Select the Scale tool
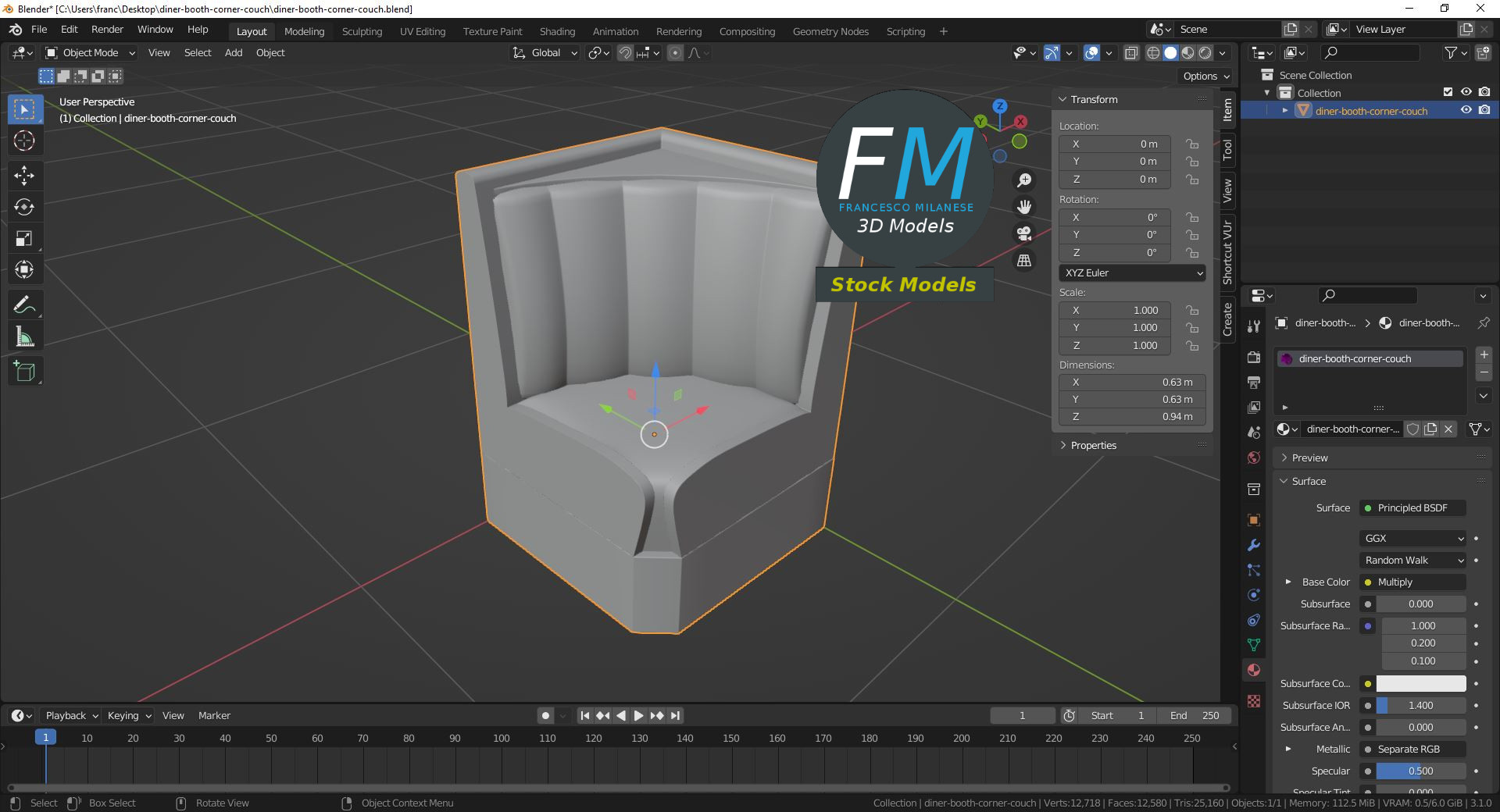1500x812 pixels. coord(24,239)
